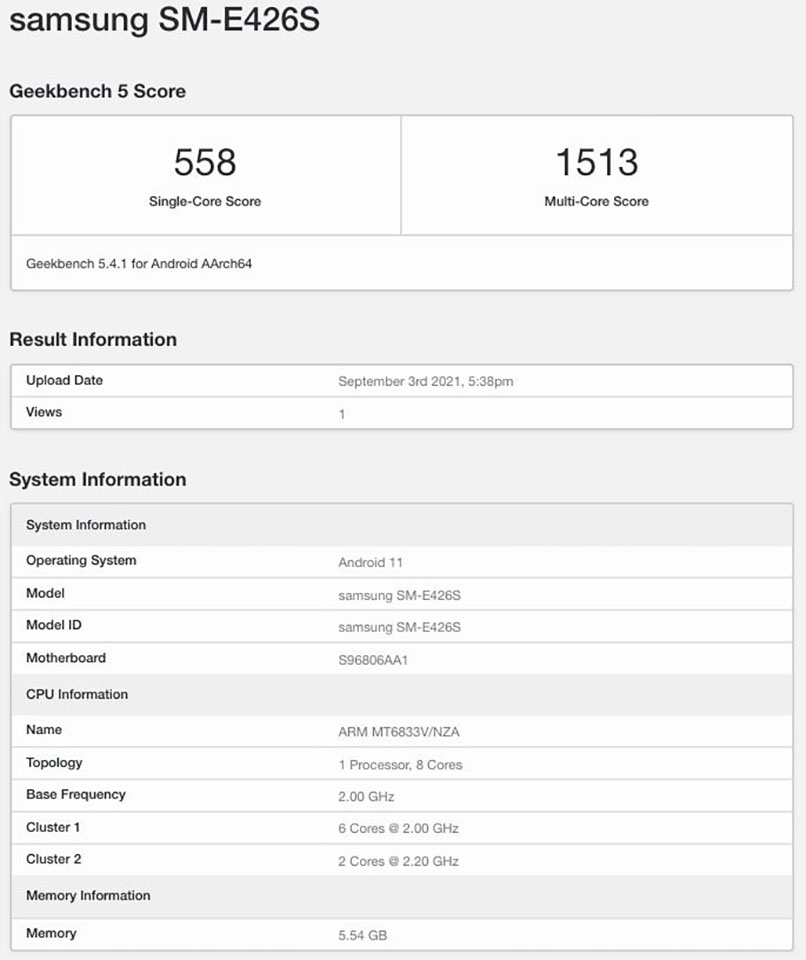Viewport: 806px width, 960px height.
Task: Click the Geekbench 5 Score heading
Action: click(98, 91)
